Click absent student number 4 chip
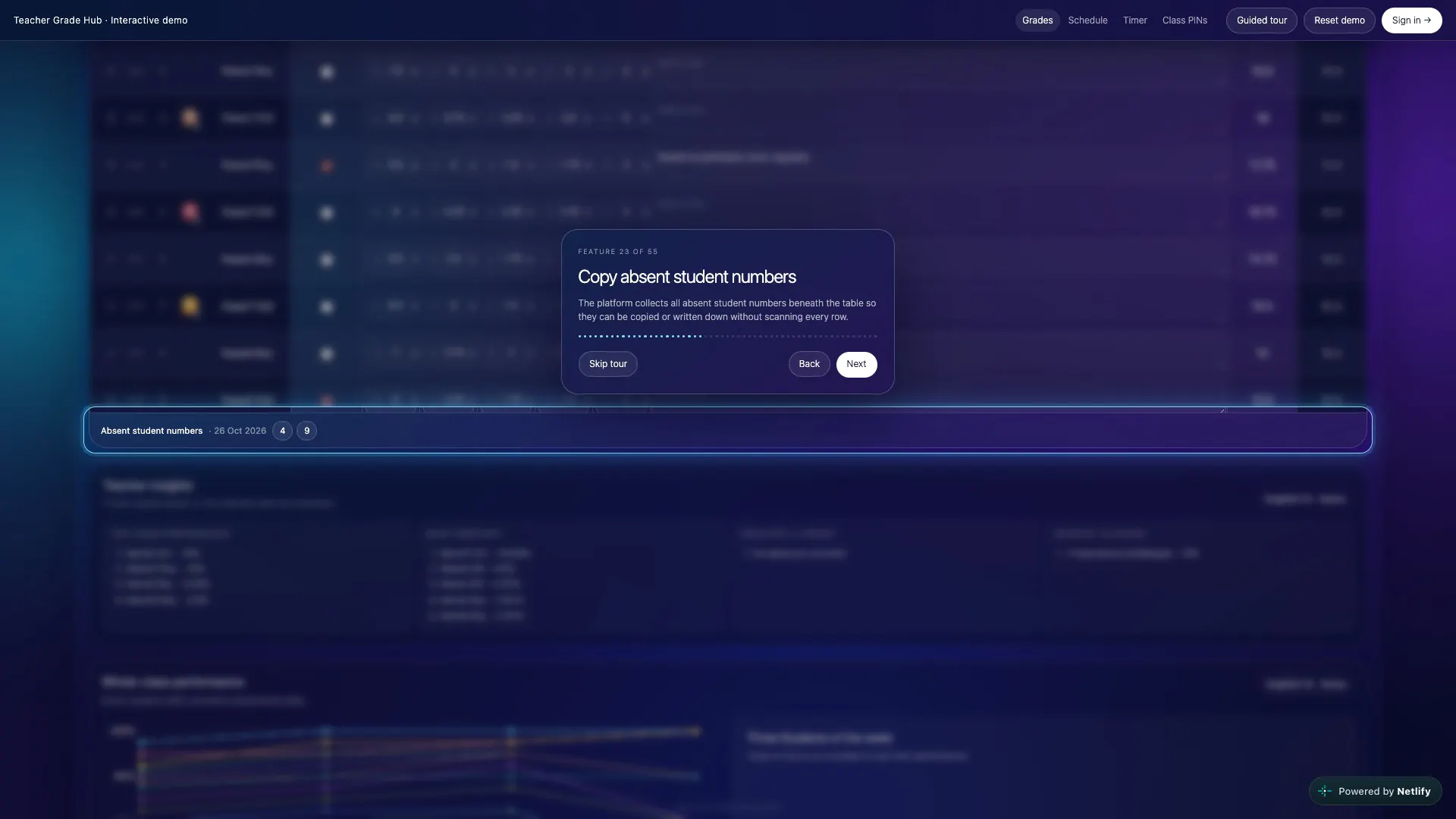This screenshot has height=819, width=1456. (282, 431)
